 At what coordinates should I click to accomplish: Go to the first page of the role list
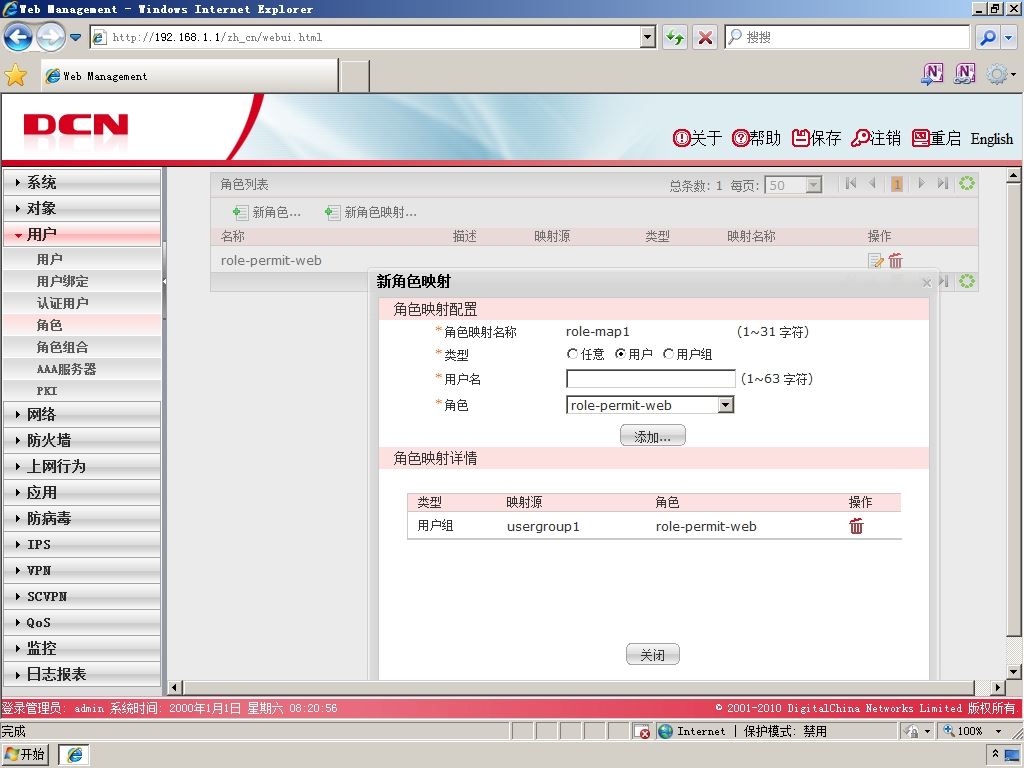[850, 184]
